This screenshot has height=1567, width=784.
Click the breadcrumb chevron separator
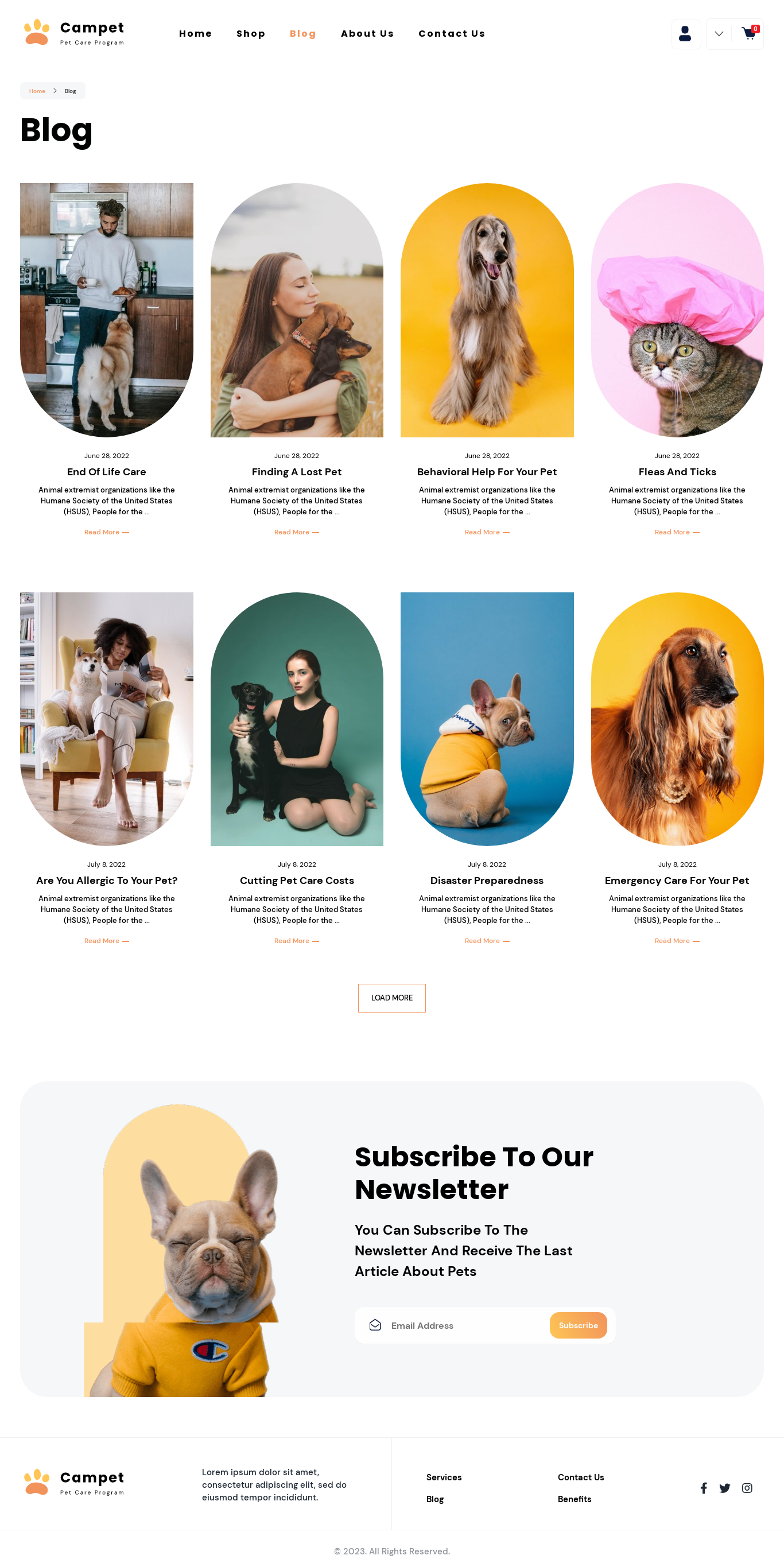coord(55,91)
